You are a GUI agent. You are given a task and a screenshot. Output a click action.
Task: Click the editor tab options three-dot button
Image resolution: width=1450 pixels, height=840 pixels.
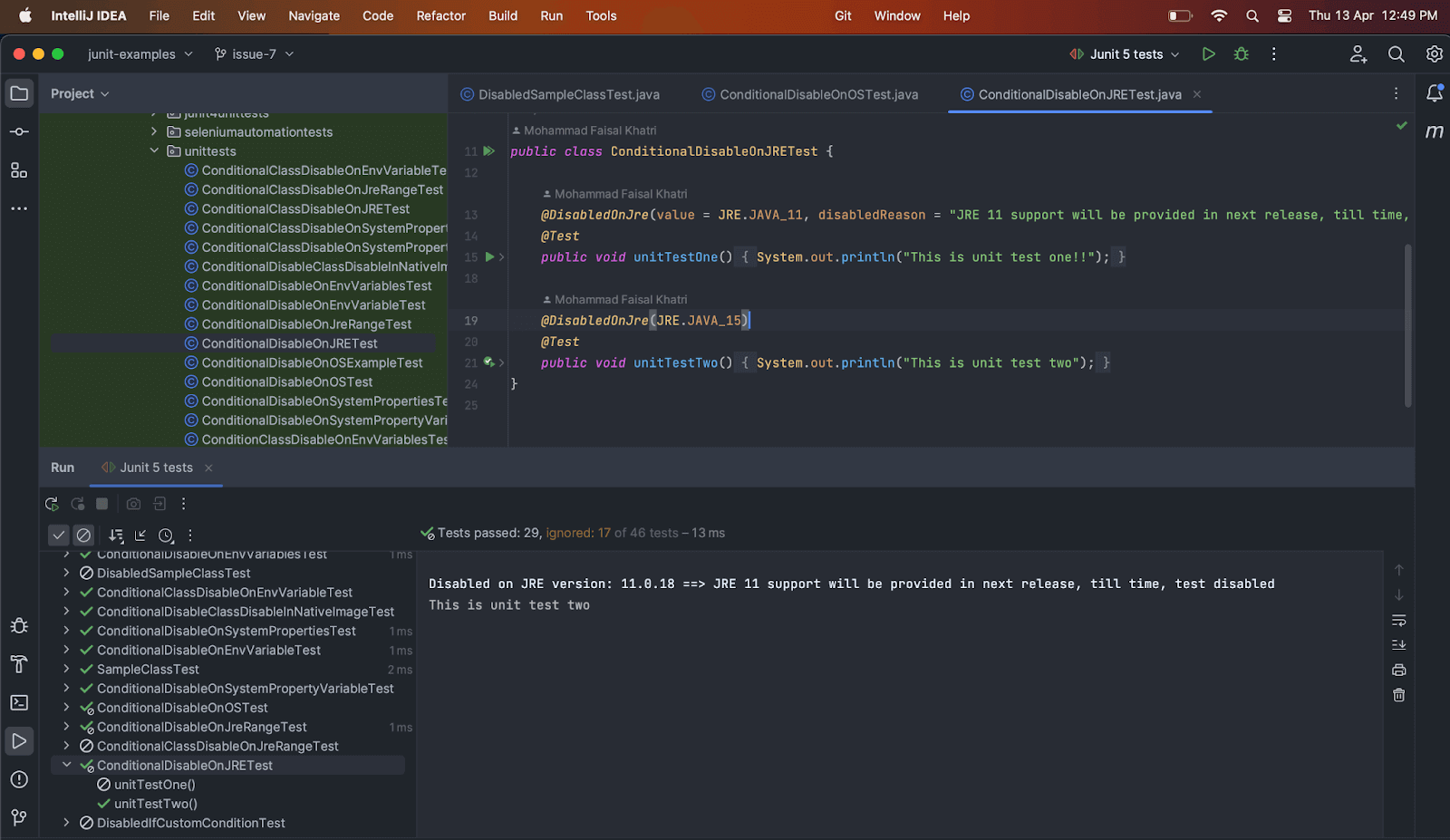(1396, 94)
